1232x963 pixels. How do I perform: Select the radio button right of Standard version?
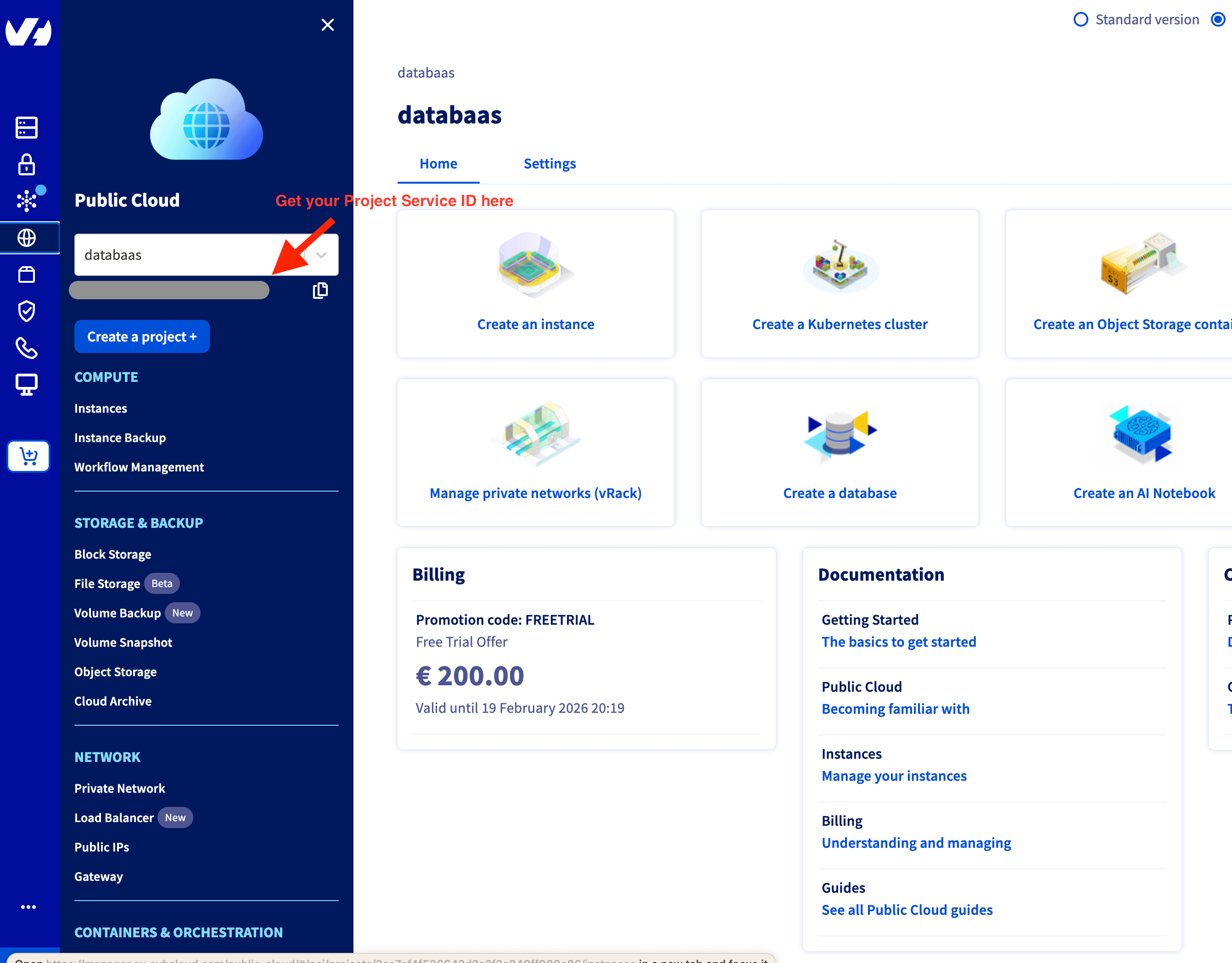click(x=1218, y=20)
